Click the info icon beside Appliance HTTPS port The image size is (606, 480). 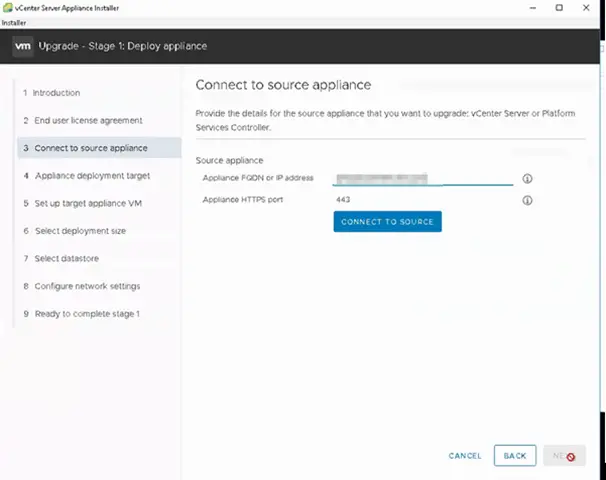[527, 200]
